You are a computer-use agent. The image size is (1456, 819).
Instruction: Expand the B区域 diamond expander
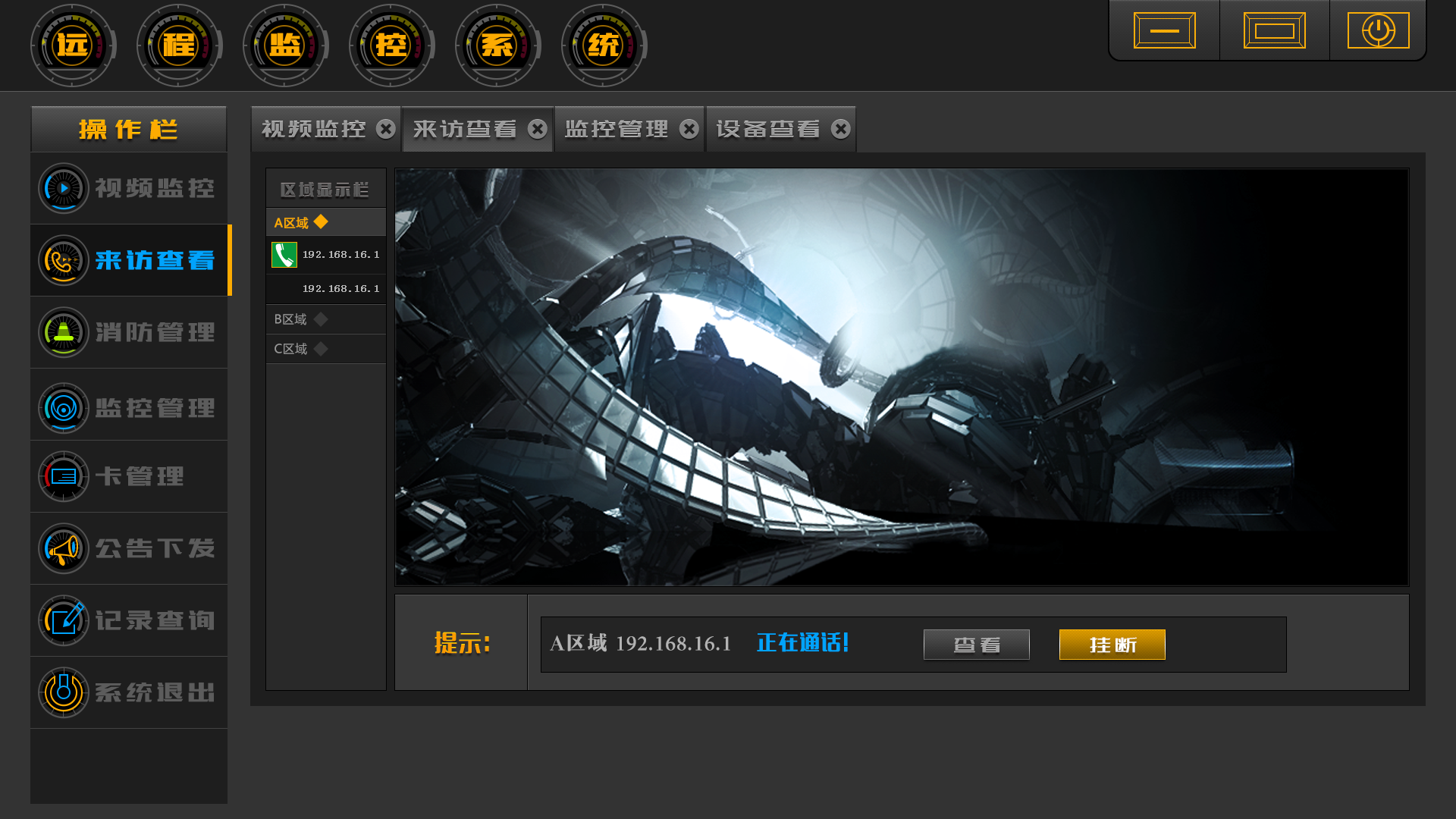point(321,319)
